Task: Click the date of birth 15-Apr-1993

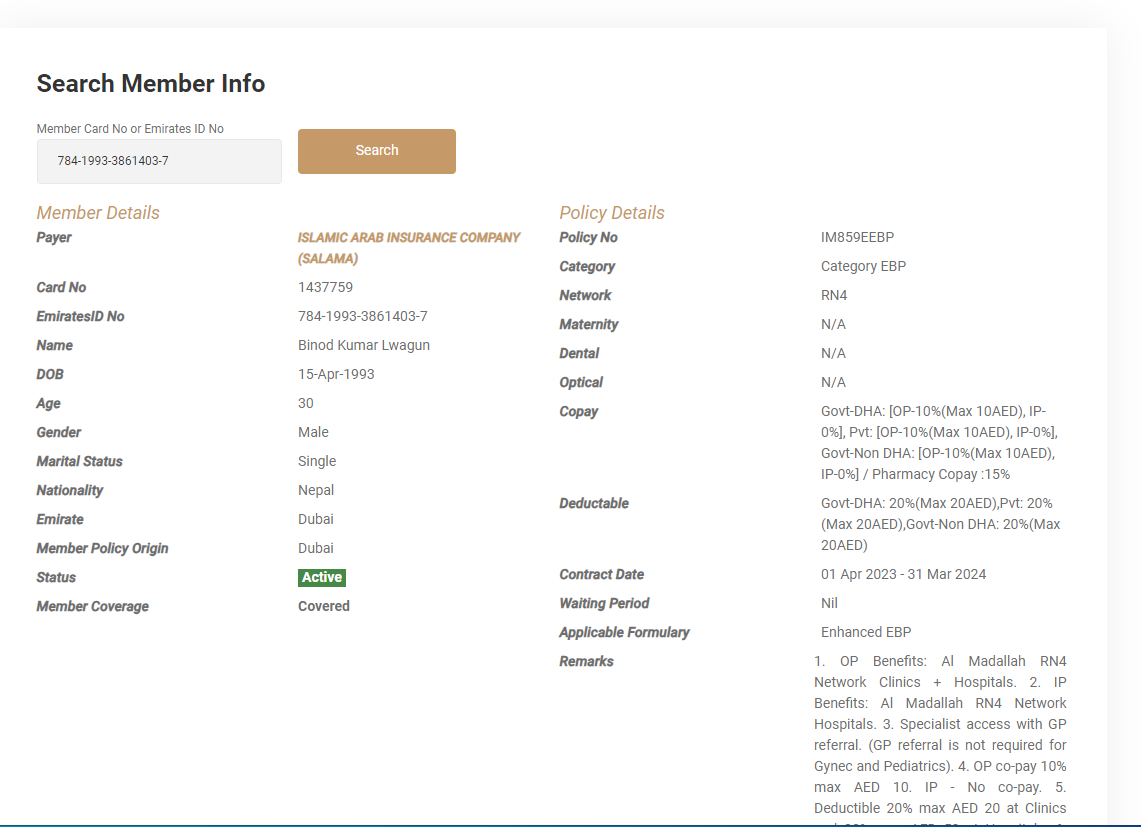Action: point(336,375)
